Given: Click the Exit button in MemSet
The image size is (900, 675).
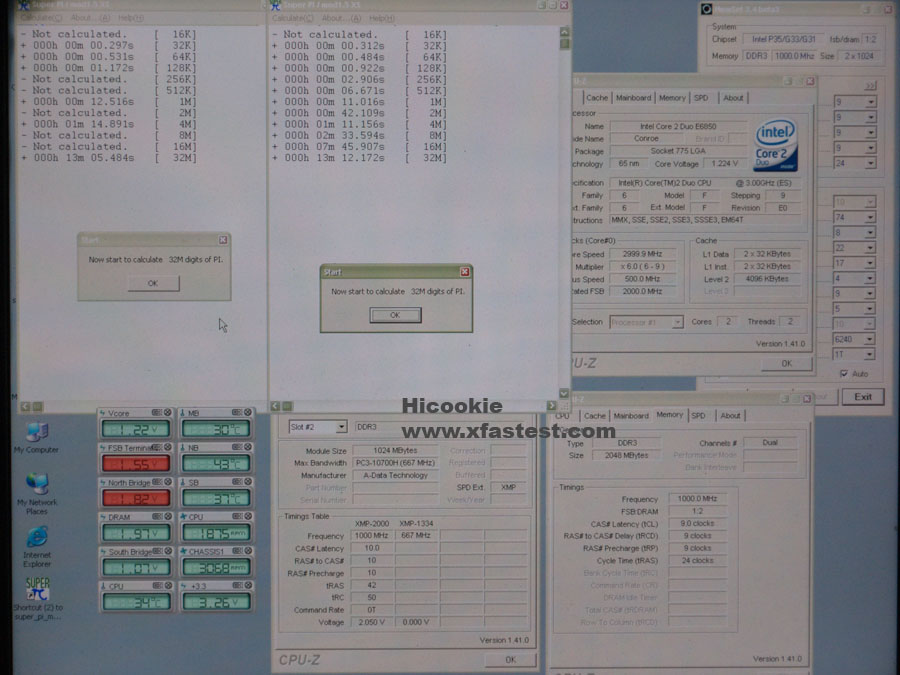Looking at the screenshot, I should point(863,397).
